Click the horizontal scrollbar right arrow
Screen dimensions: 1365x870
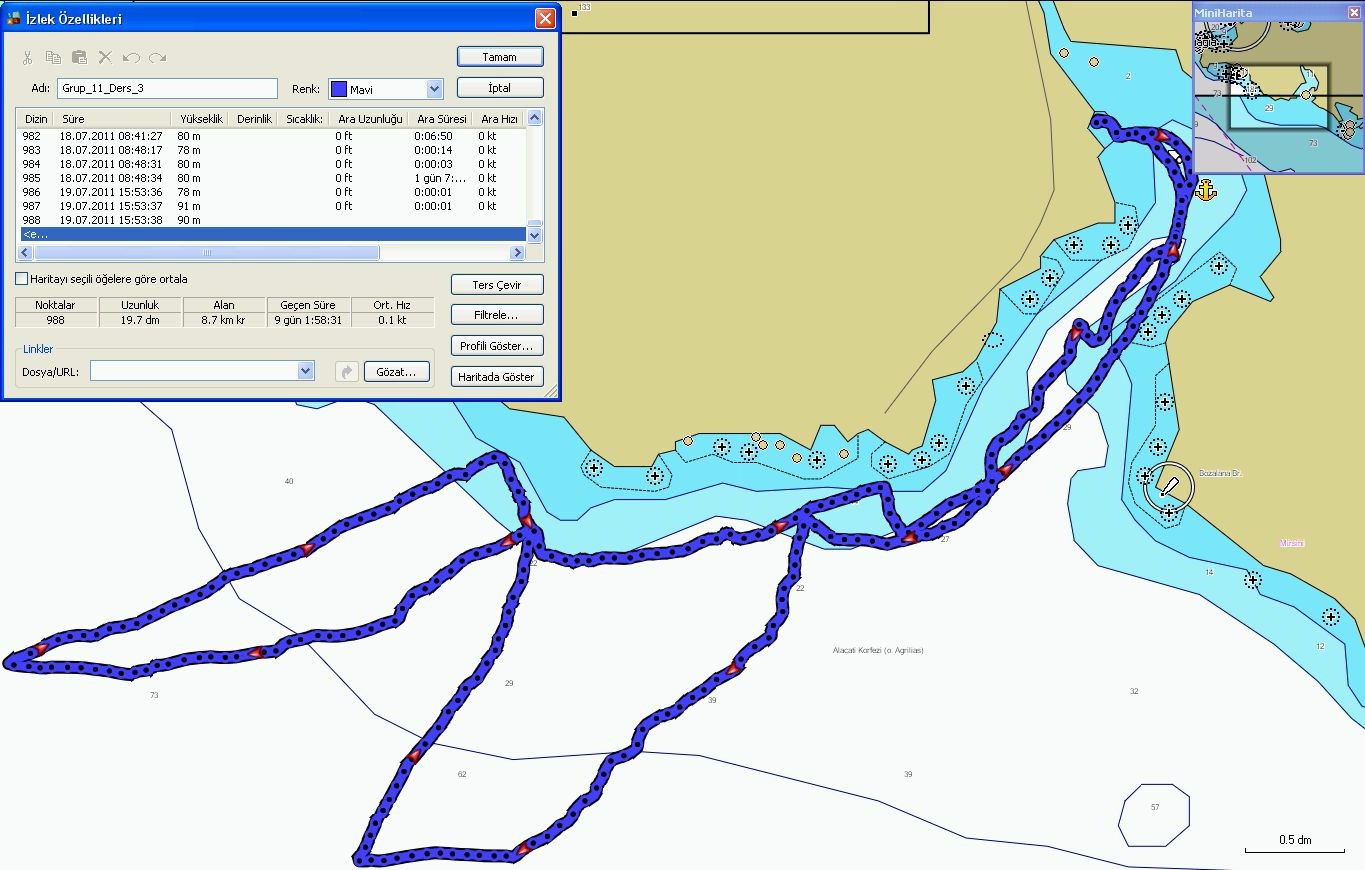point(517,253)
